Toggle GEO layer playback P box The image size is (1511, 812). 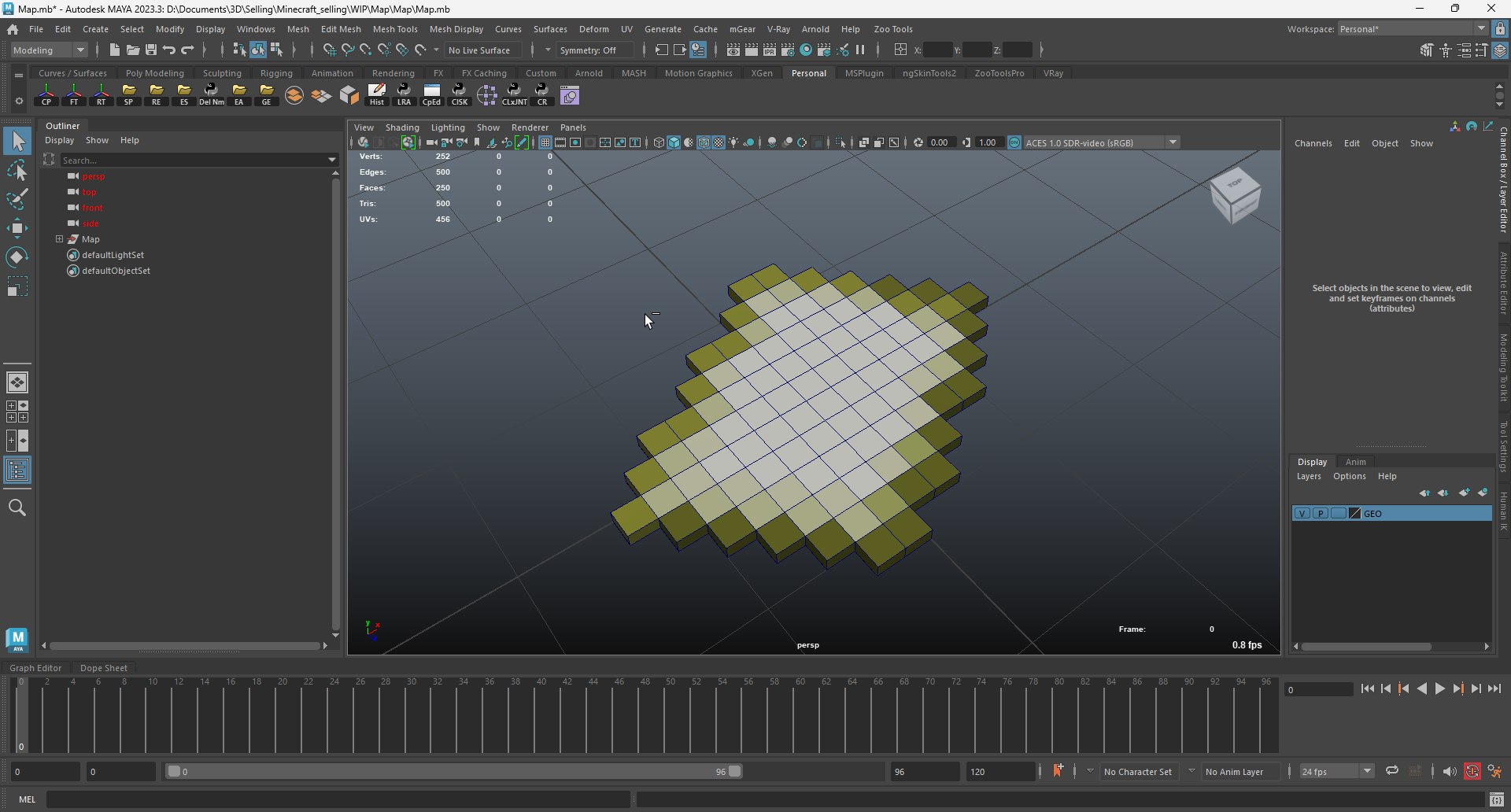click(x=1320, y=513)
